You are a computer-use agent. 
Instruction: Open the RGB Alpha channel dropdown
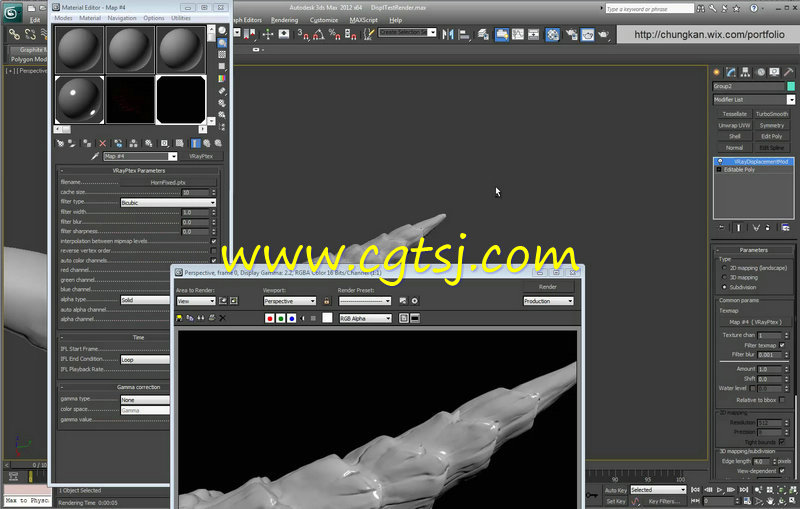[x=365, y=318]
